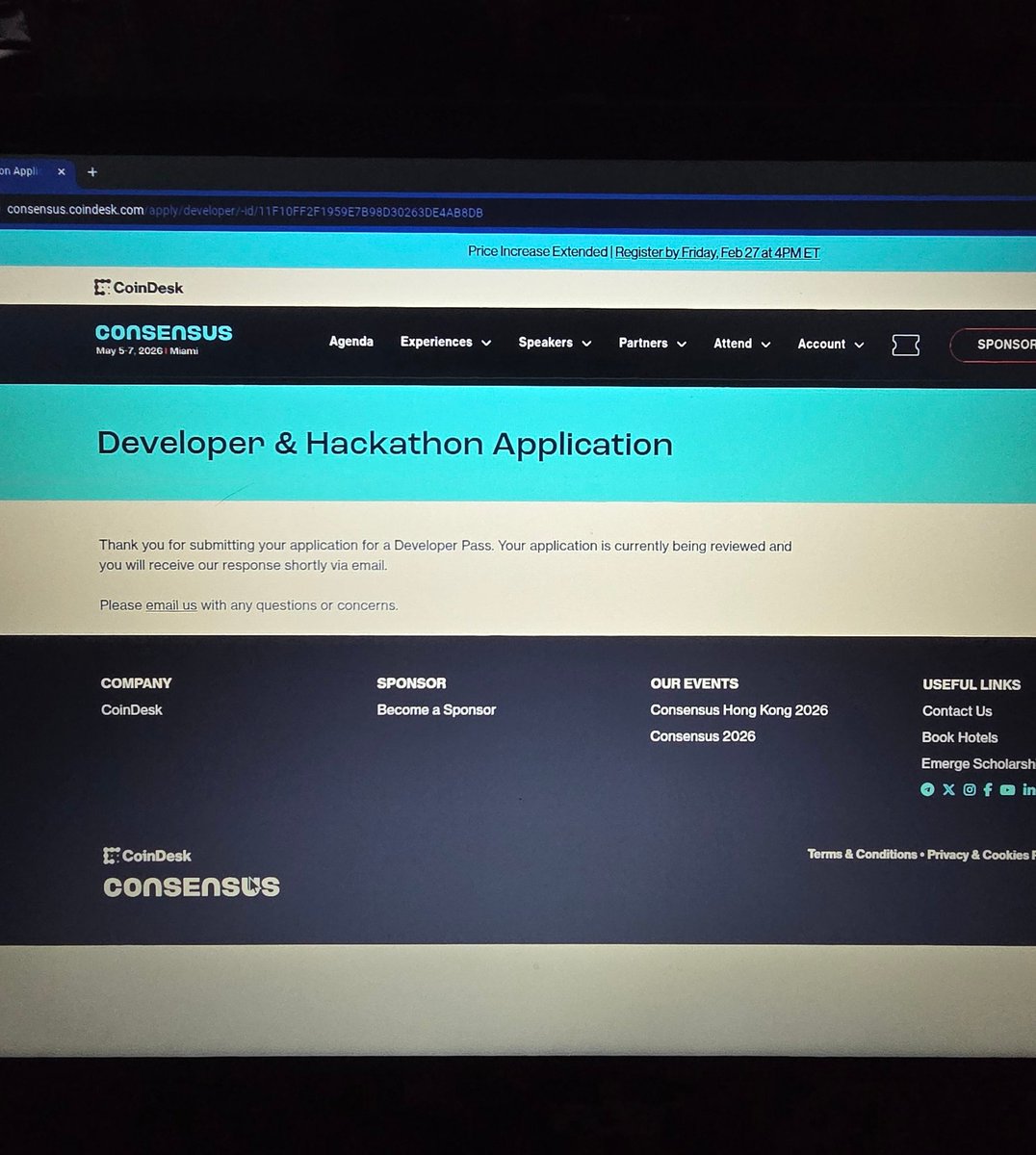The width and height of the screenshot is (1036, 1155).
Task: Click the X (Twitter) social icon
Action: point(948,789)
